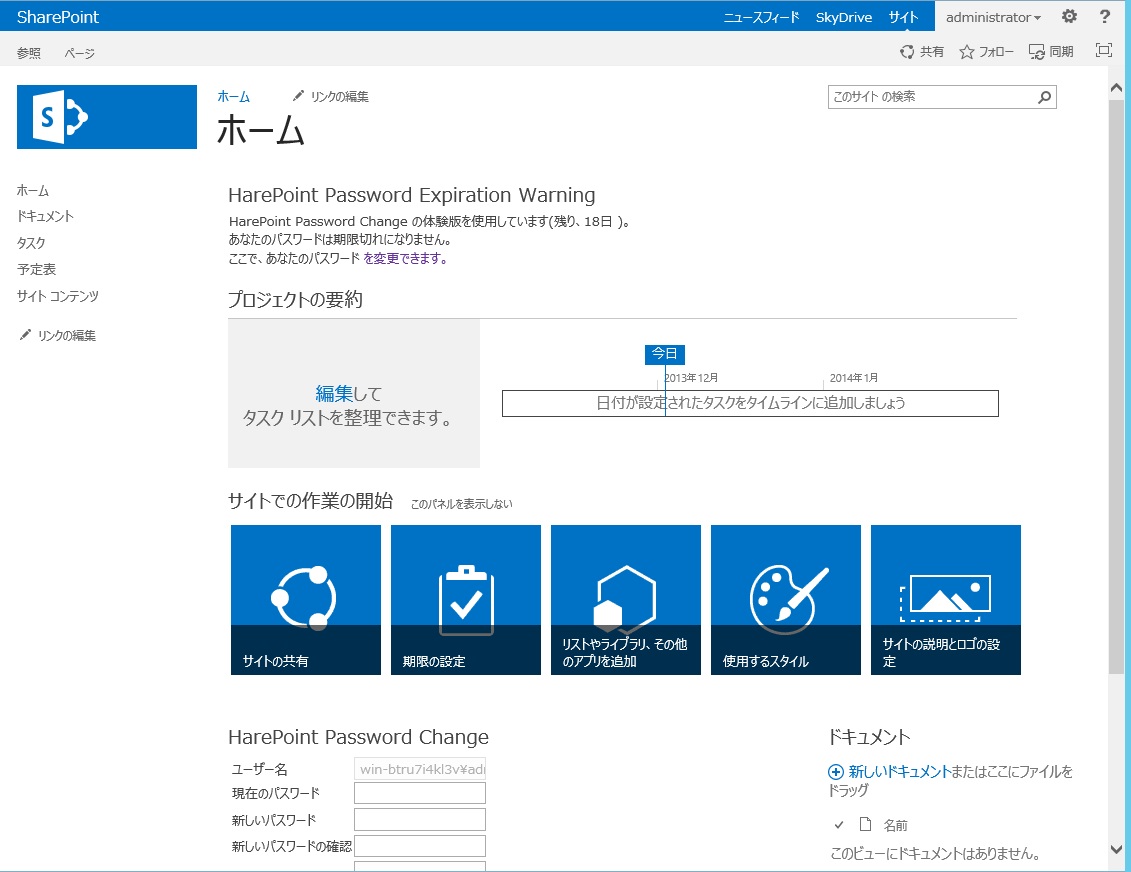
Task: Click the 共有 share icon
Action: coord(907,51)
